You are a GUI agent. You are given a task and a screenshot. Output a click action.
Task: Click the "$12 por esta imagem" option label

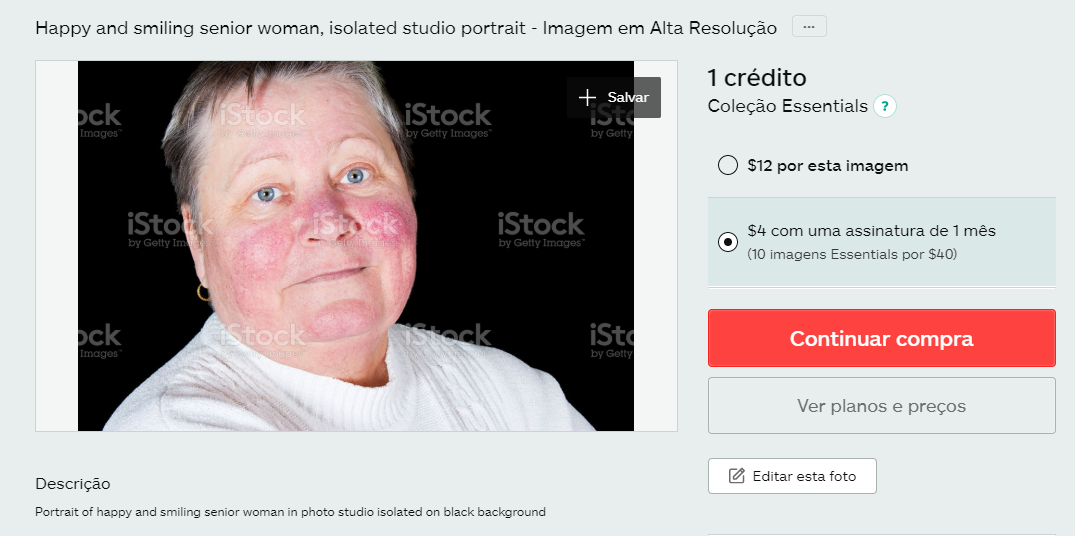(828, 166)
